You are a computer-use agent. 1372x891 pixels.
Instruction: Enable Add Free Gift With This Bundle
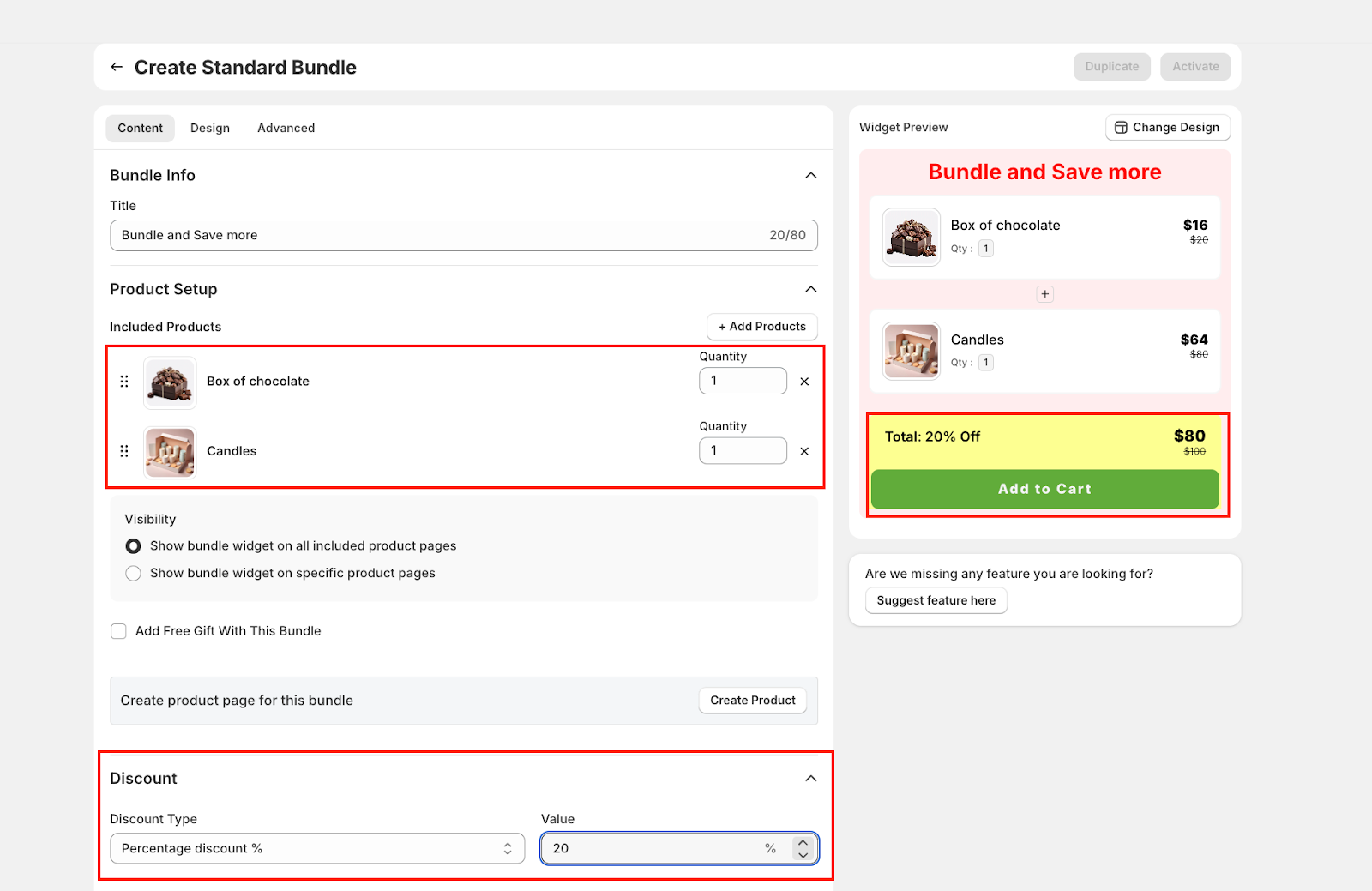coord(119,631)
